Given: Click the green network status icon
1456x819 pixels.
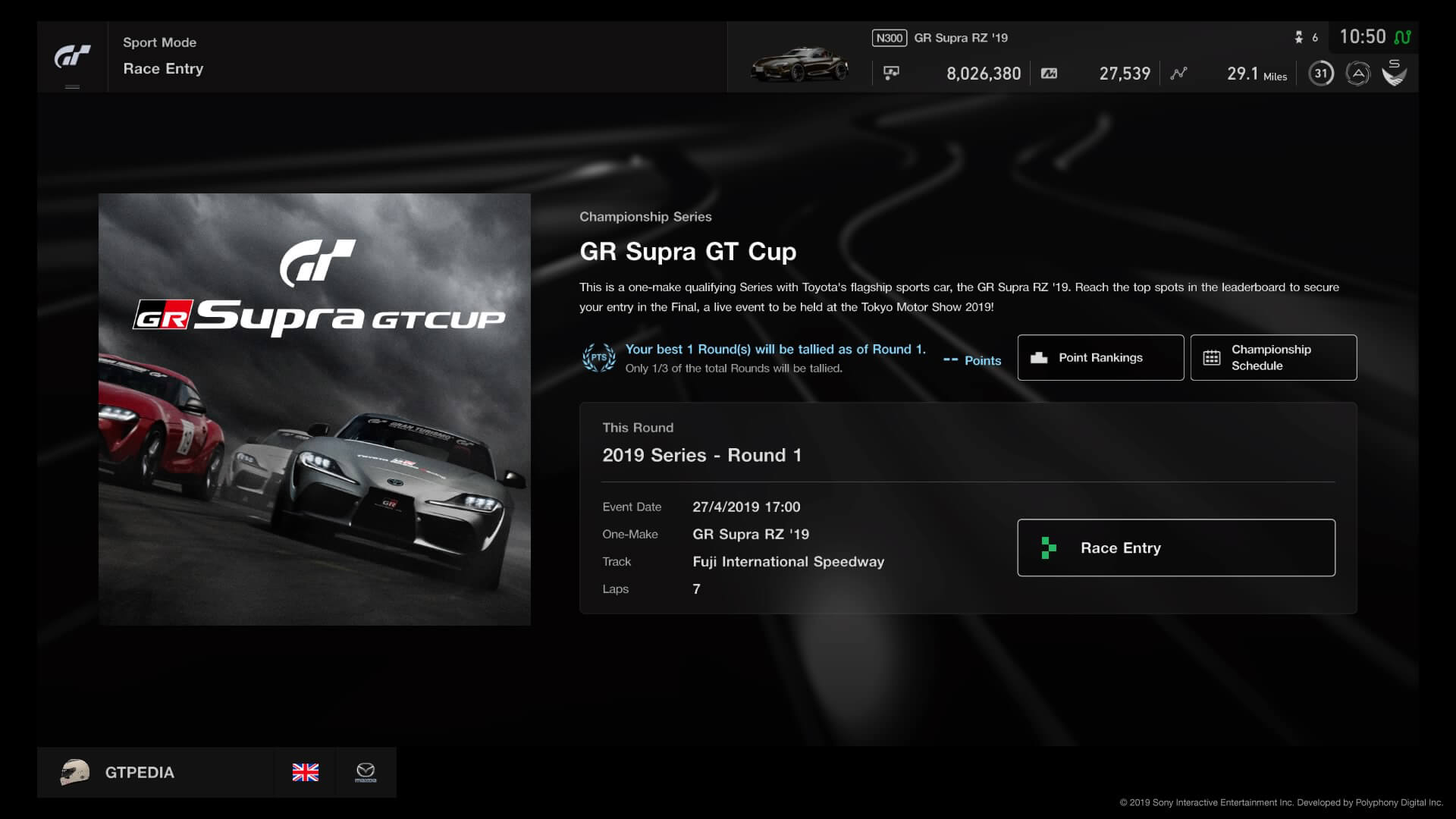Looking at the screenshot, I should (x=1402, y=37).
